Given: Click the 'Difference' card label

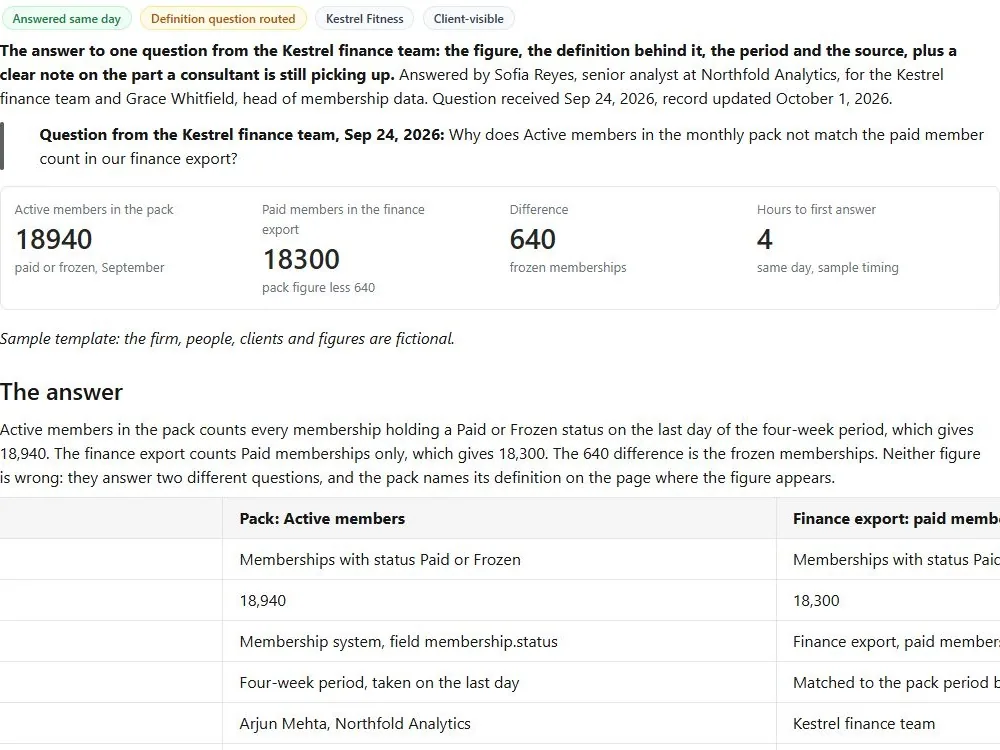Looking at the screenshot, I should pyautogui.click(x=539, y=209).
